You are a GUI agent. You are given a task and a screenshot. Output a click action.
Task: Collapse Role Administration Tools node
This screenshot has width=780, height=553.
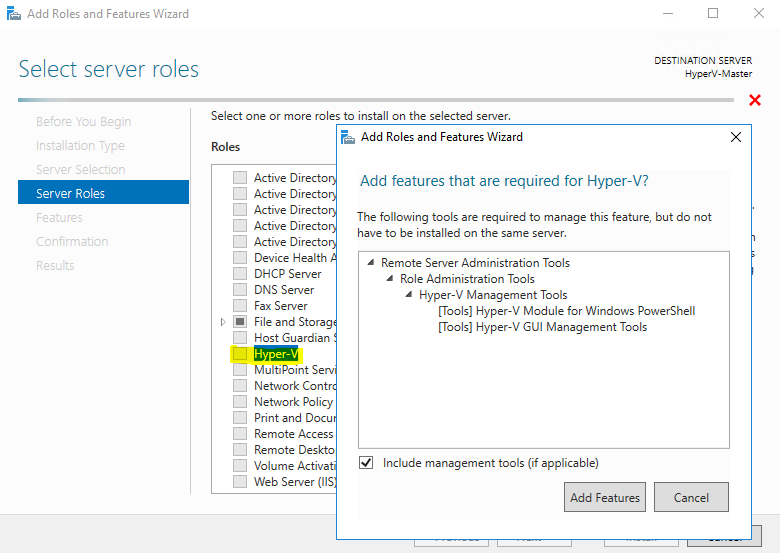pyautogui.click(x=390, y=278)
